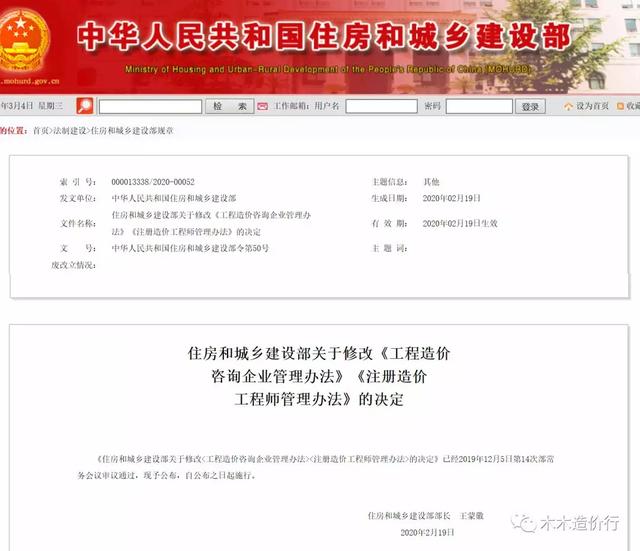Focus the 密码 password input field
This screenshot has width=640, height=551.
[479, 106]
